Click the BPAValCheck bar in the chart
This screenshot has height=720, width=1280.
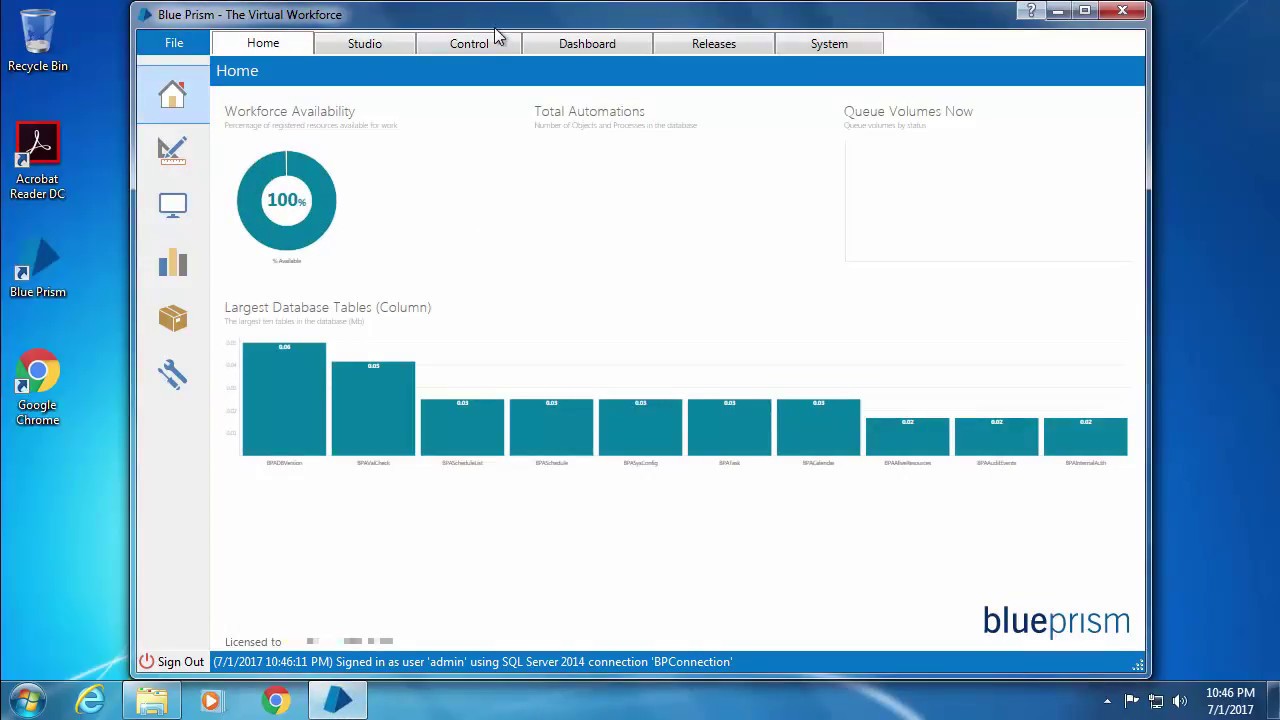(373, 409)
